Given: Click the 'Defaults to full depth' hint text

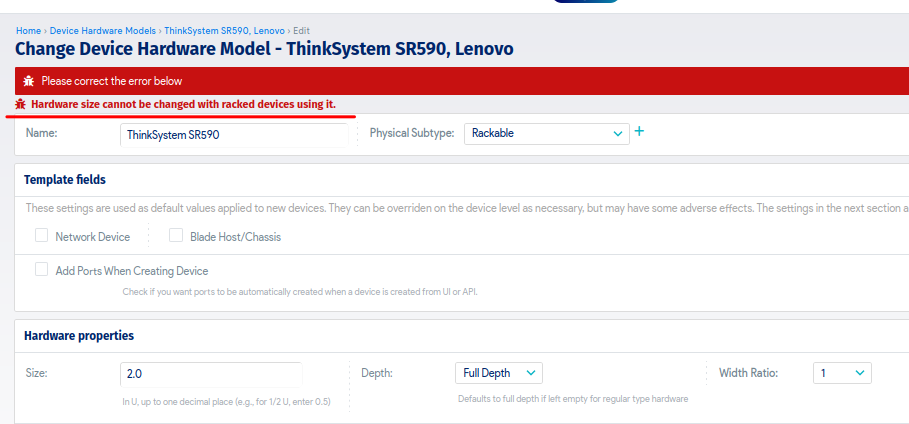Looking at the screenshot, I should click(x=573, y=399).
